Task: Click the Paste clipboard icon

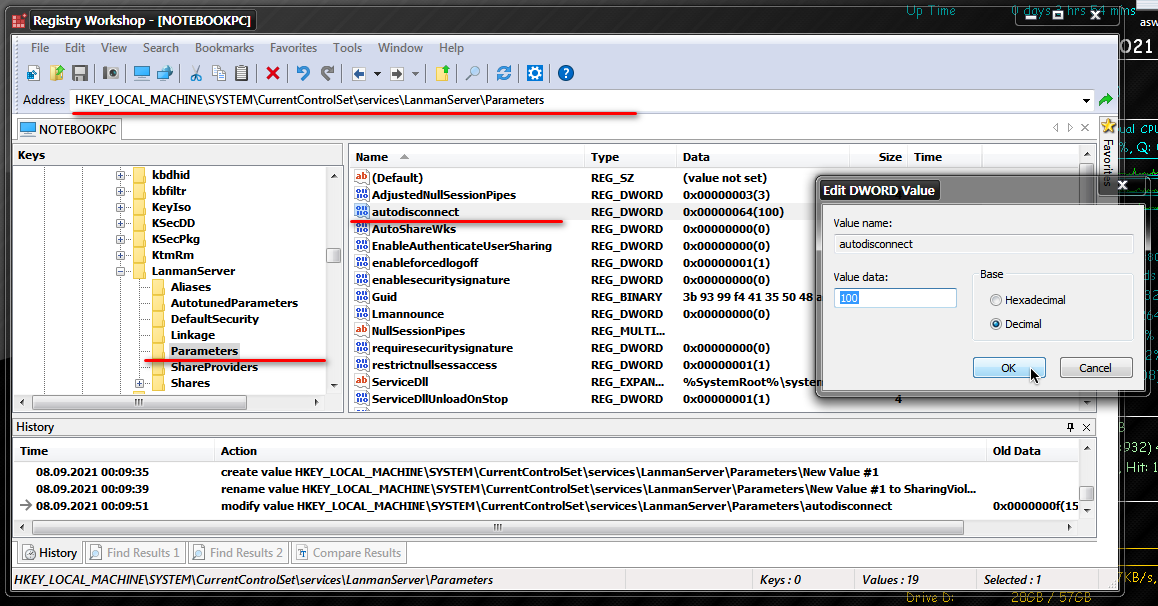Action: 241,73
